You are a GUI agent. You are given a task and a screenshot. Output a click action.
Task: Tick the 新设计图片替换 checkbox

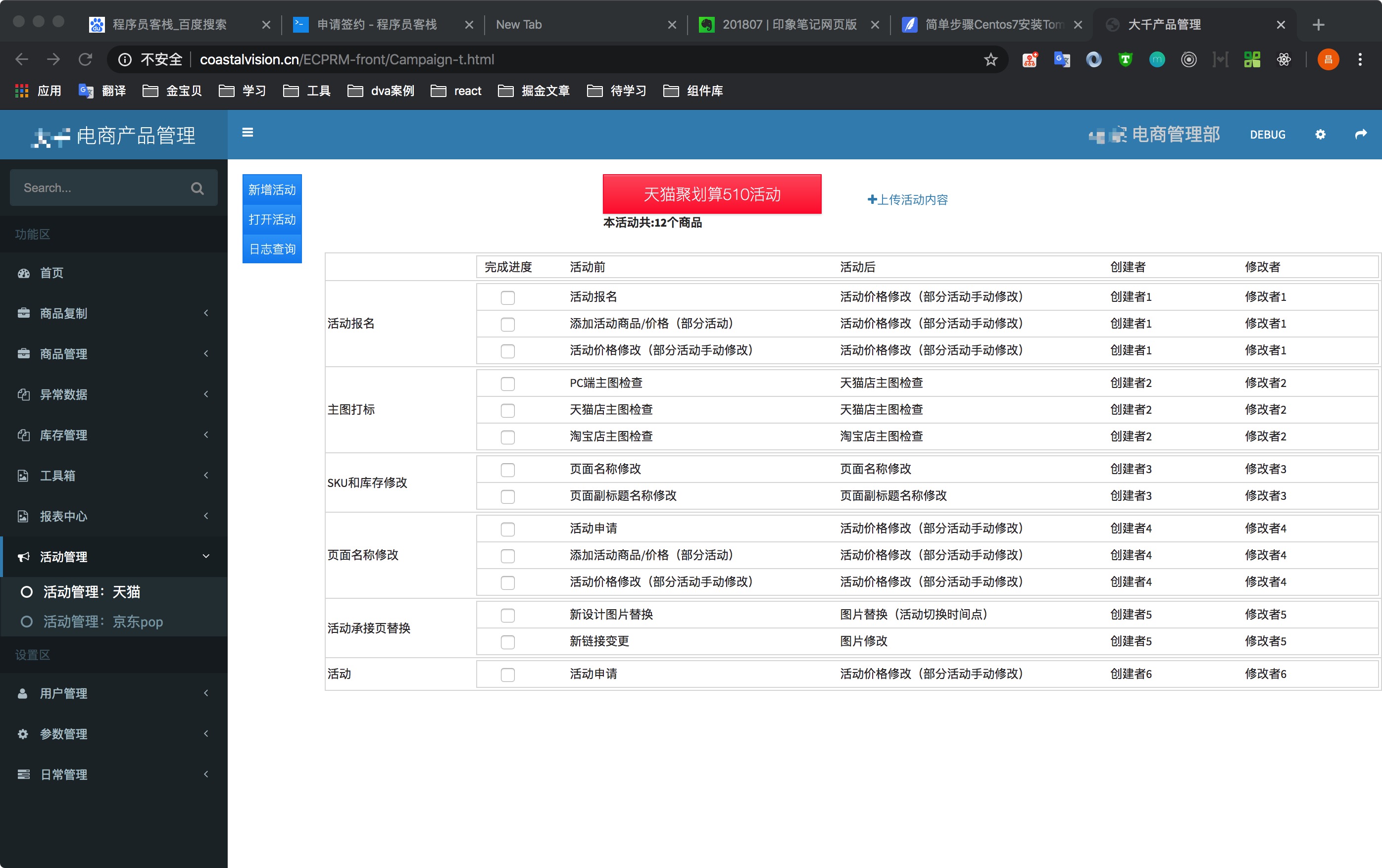point(507,615)
